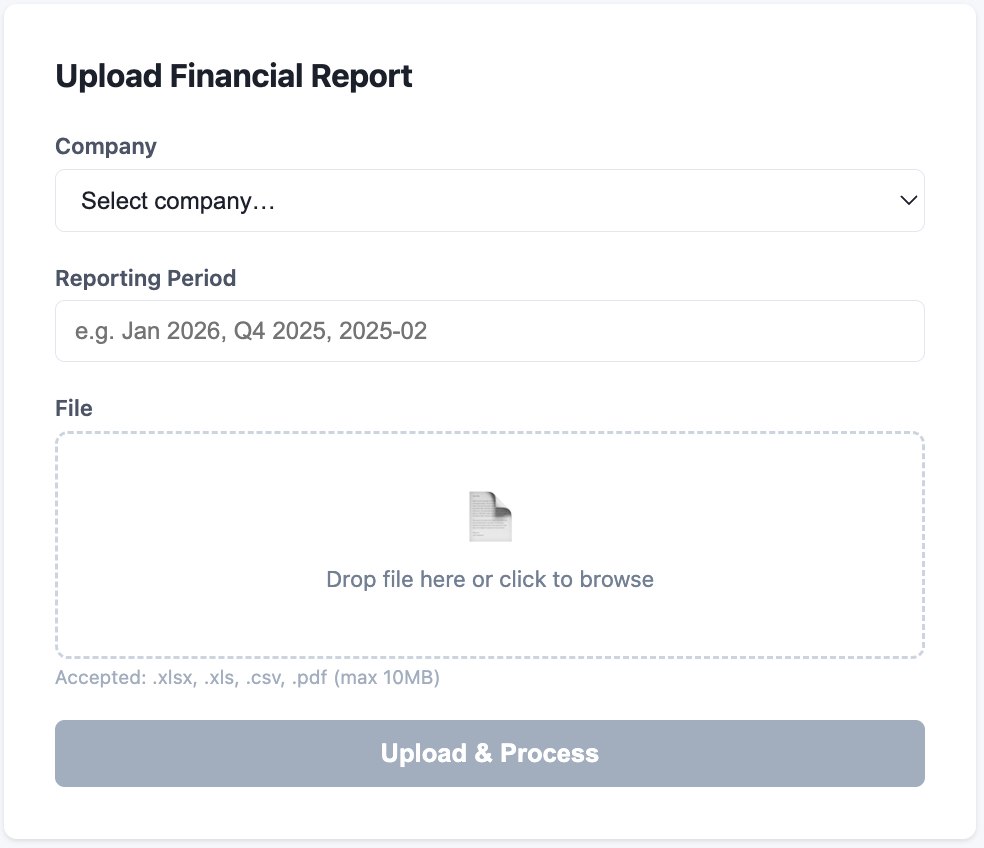This screenshot has width=984, height=848.
Task: Click the chevron arrow on the company selector
Action: click(908, 200)
